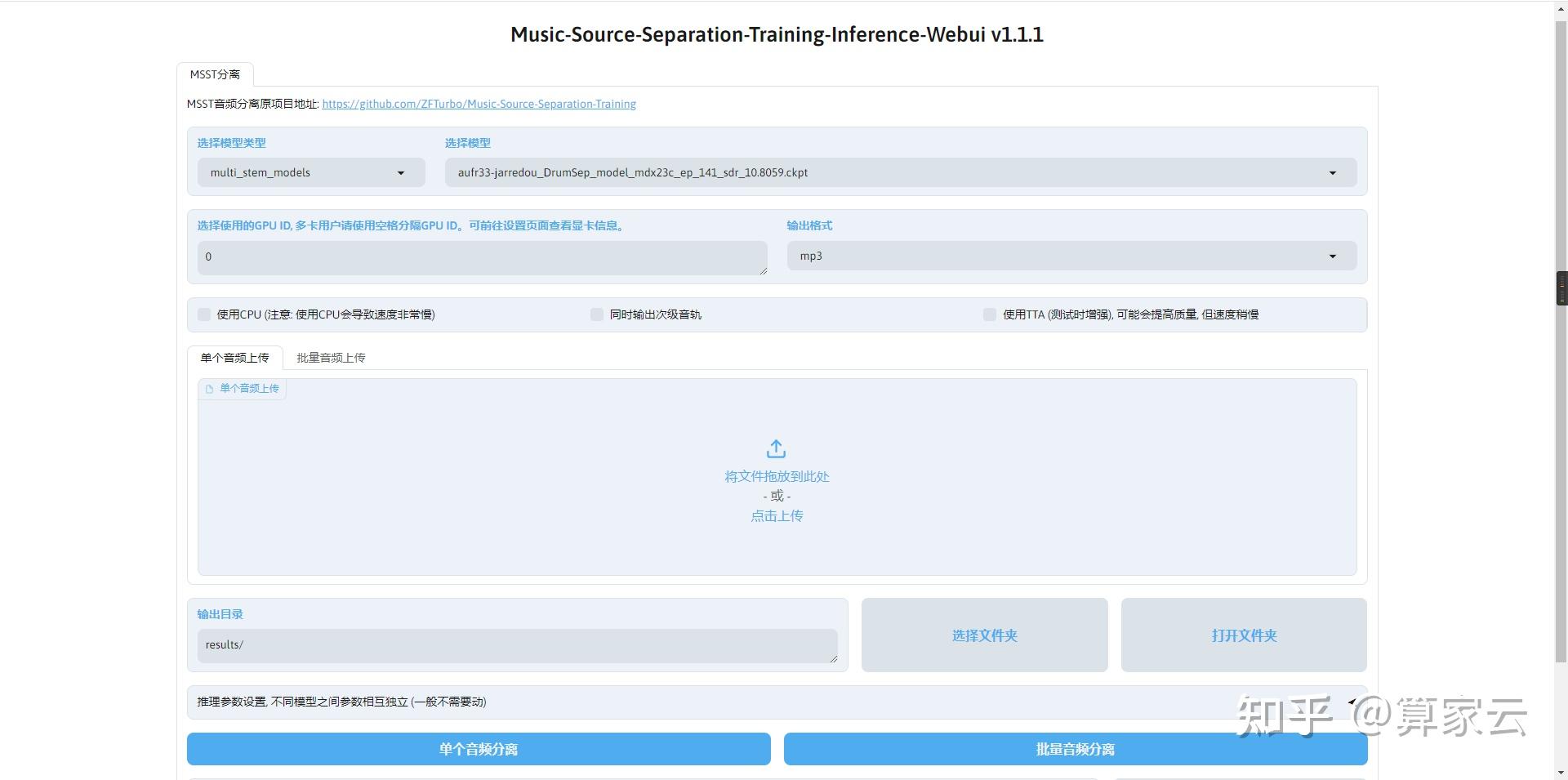This screenshot has width=1568, height=780.
Task: Start separation with 单个音频分离 button
Action: (478, 748)
